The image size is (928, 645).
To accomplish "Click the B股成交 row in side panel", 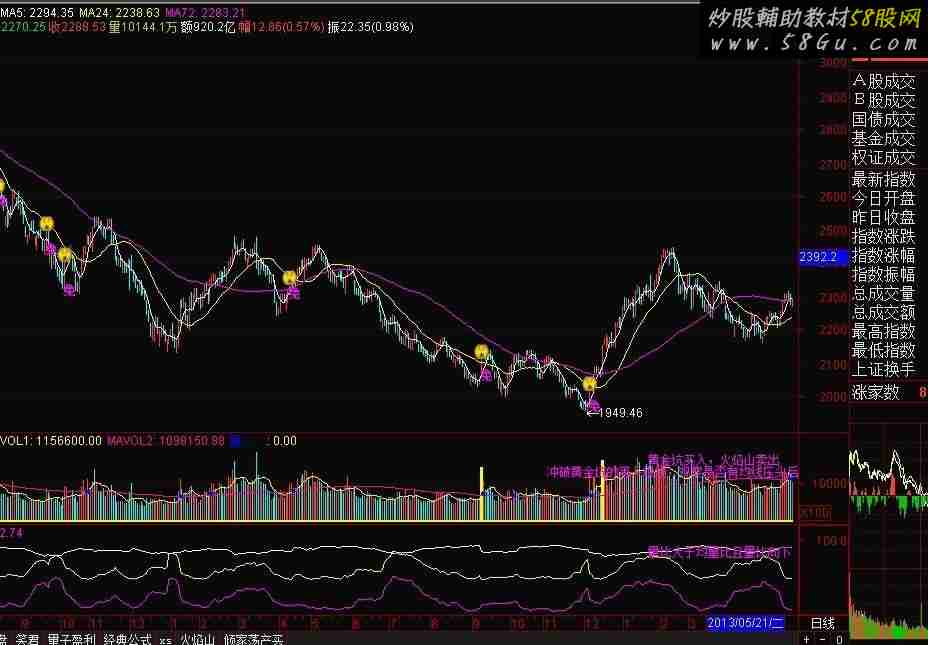I will 884,100.
